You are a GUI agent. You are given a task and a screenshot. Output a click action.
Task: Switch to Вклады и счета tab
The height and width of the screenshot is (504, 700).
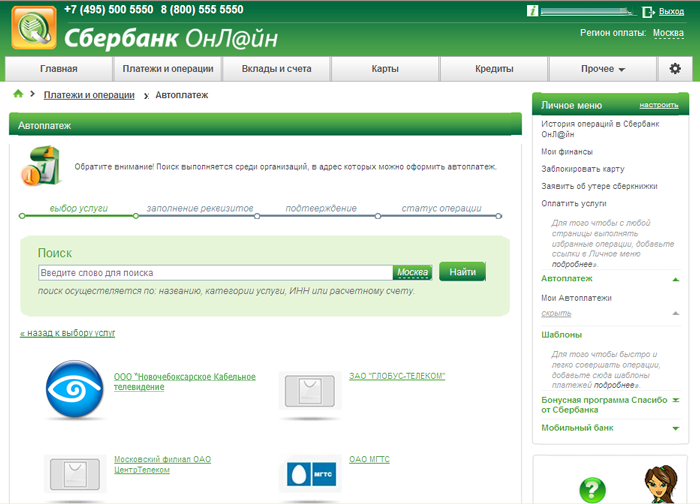(276, 69)
